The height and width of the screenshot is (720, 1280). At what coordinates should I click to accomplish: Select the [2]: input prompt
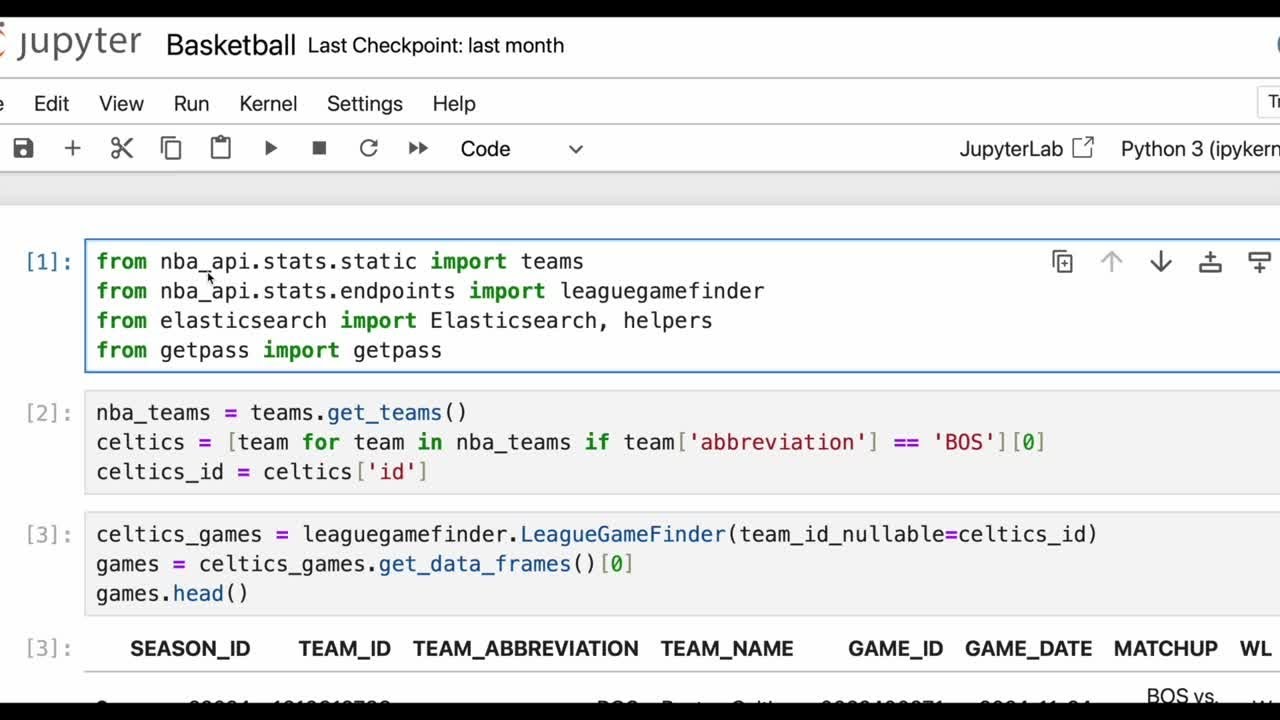48,413
